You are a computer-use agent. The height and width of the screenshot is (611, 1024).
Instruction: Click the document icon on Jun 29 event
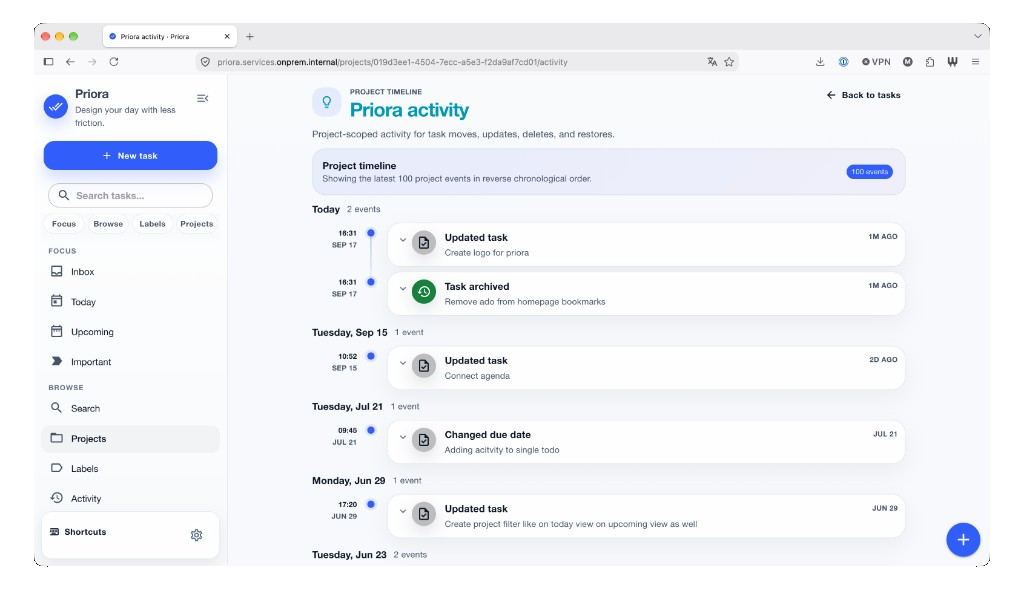pos(424,514)
